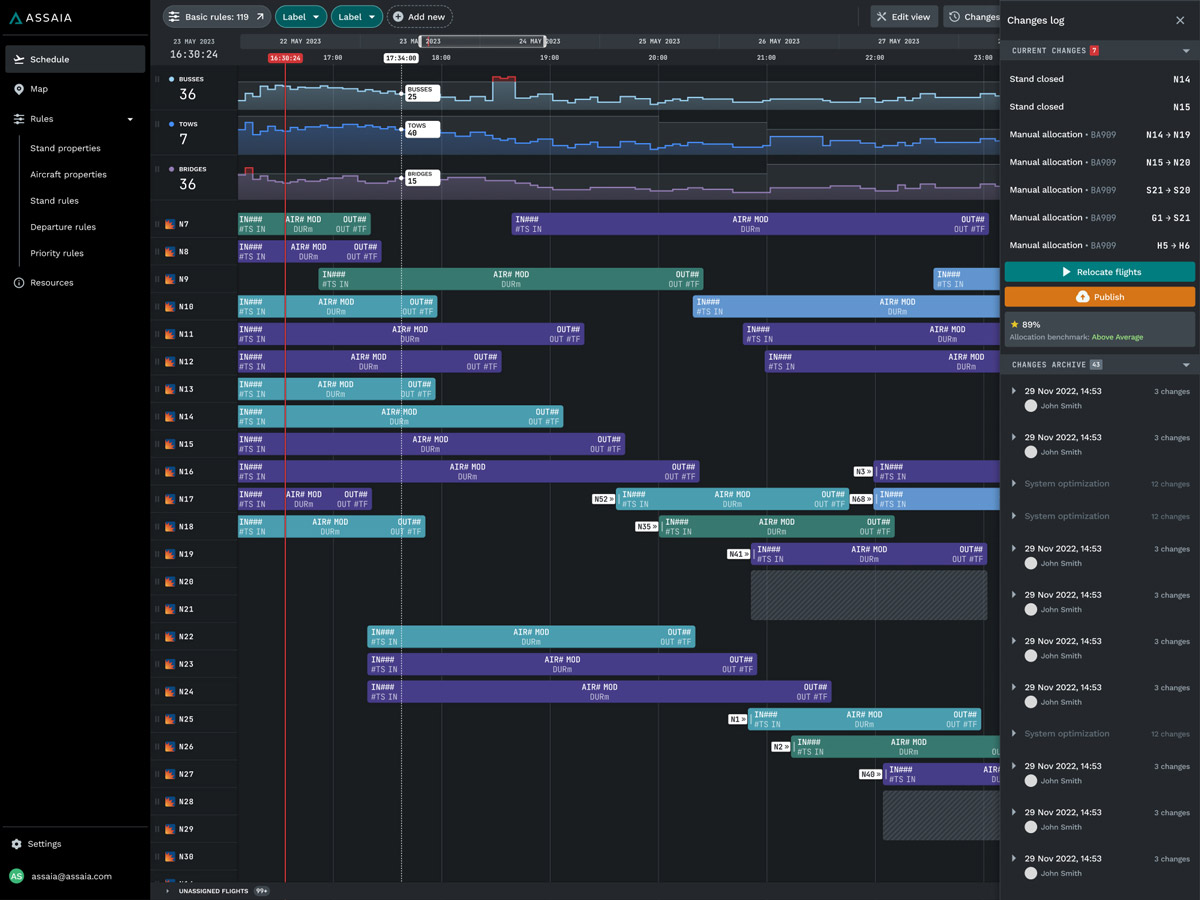Click the Basic rules filter icon
The height and width of the screenshot is (900, 1200).
click(175, 17)
